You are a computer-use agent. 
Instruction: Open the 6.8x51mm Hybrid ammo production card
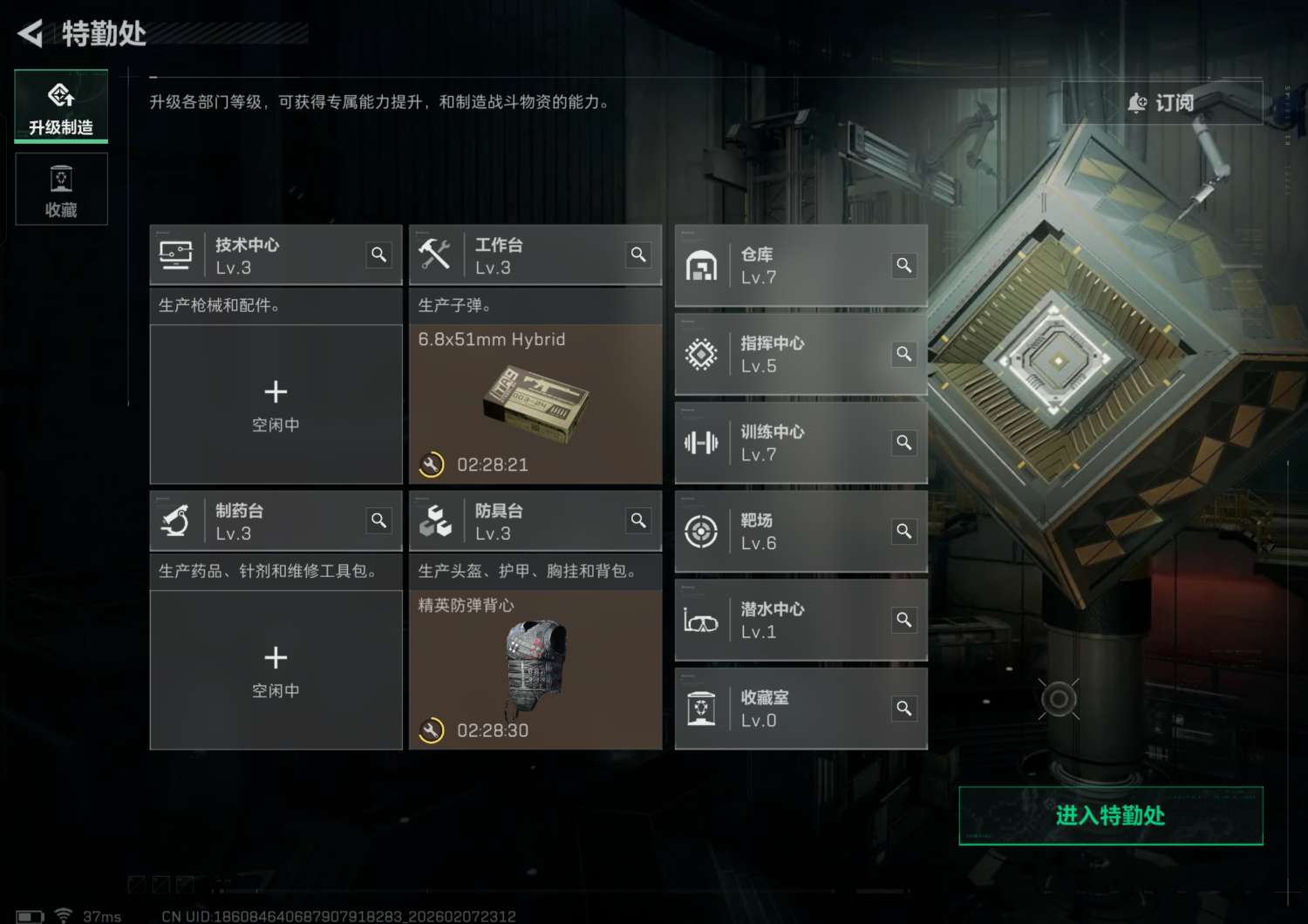[535, 404]
